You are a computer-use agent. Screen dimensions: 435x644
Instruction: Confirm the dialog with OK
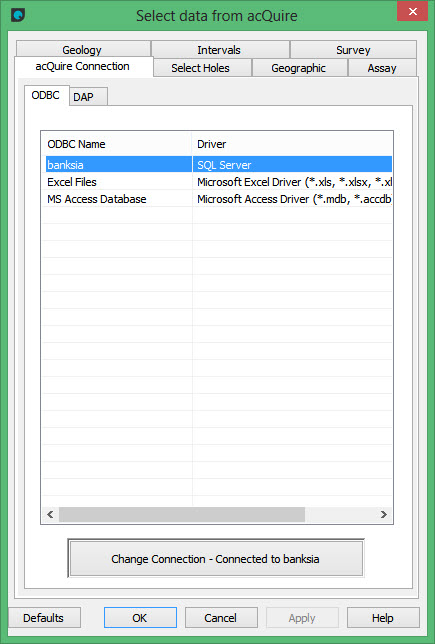[x=140, y=618]
